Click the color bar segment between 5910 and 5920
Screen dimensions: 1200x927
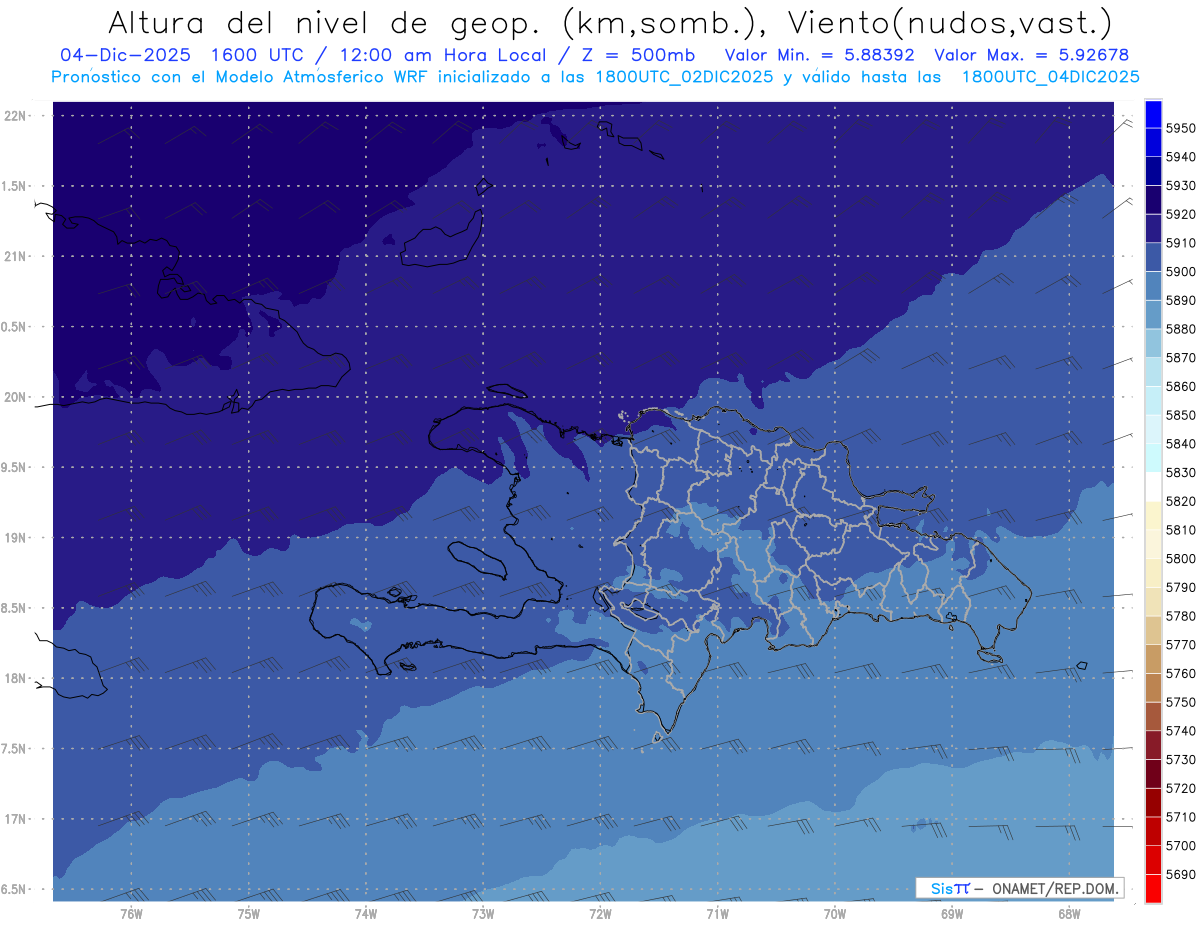tap(1153, 228)
